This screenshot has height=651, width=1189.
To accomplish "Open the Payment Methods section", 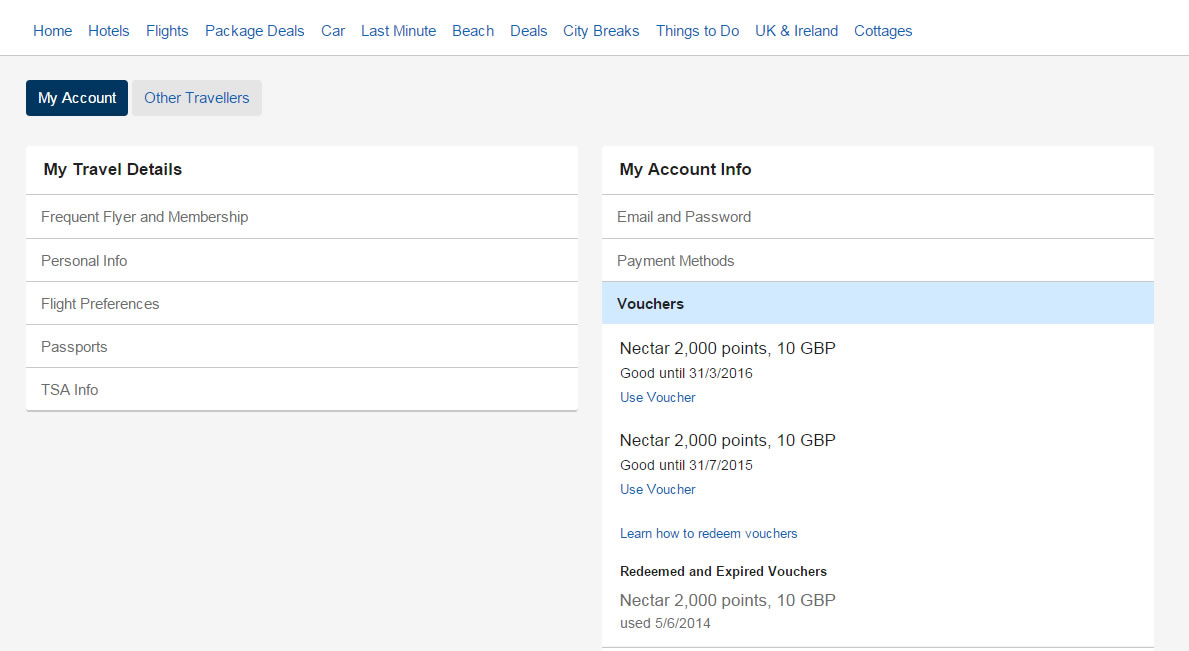I will [675, 261].
